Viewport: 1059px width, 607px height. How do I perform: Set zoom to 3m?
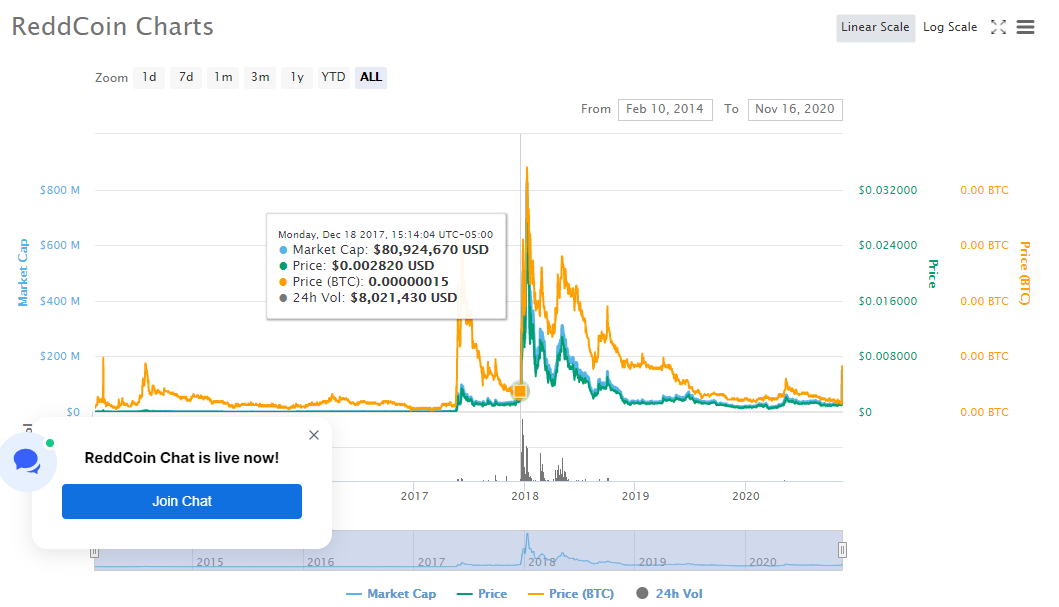pyautogui.click(x=260, y=77)
